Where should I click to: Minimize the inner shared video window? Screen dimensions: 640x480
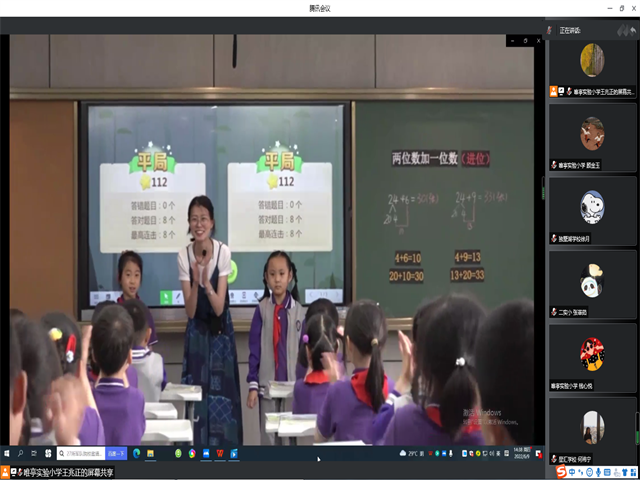pos(513,40)
